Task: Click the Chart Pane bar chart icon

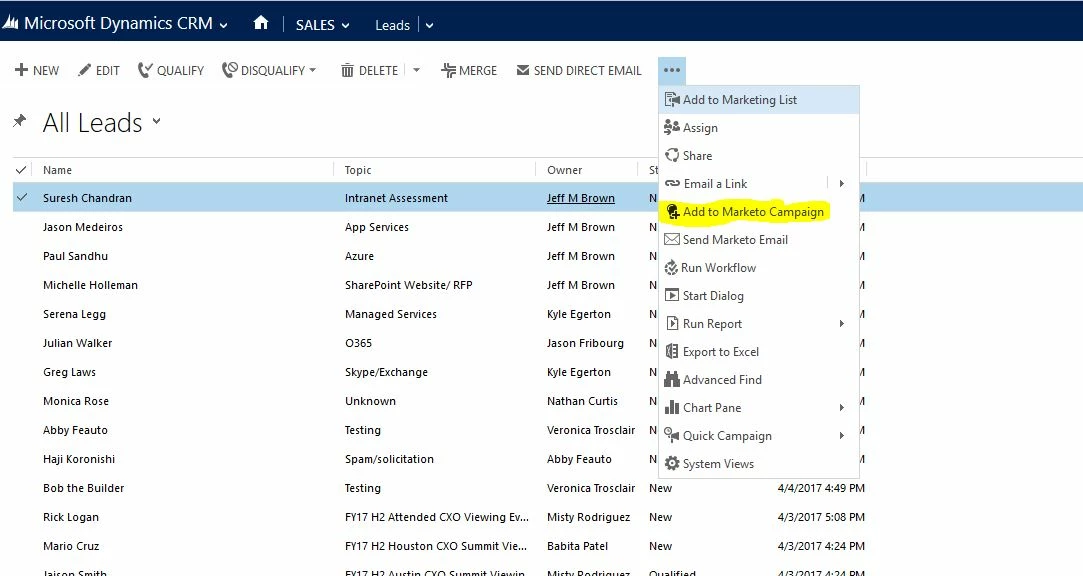Action: point(671,407)
